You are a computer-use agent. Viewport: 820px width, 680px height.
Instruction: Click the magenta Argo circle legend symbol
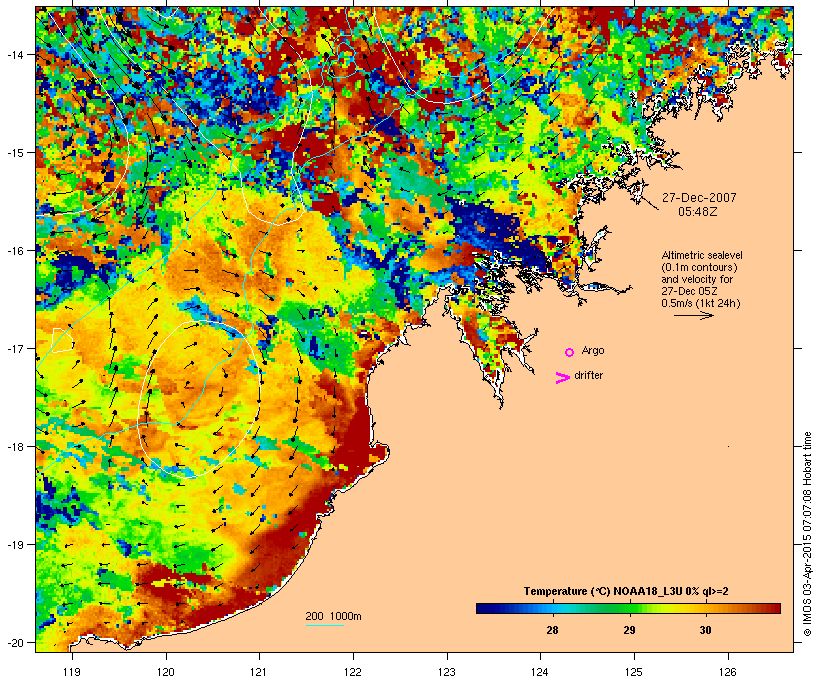click(570, 352)
